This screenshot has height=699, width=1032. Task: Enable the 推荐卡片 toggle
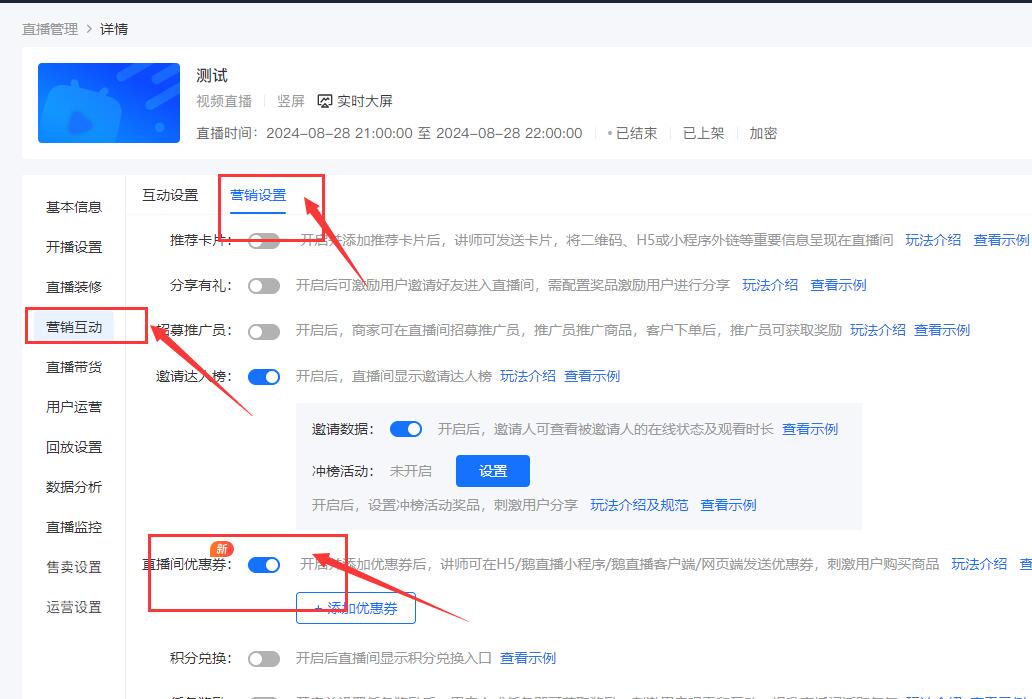[x=264, y=239]
